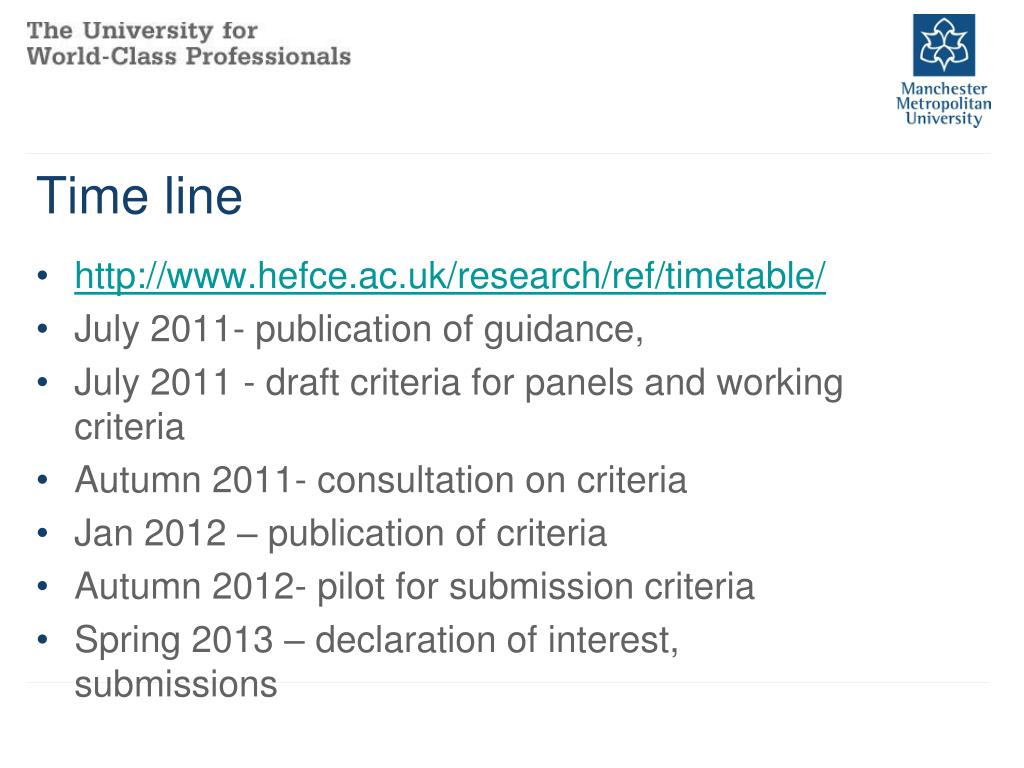Click 'Spring 2013 – declaration of interest' text
This screenshot has height=768, width=1024.
point(376,638)
